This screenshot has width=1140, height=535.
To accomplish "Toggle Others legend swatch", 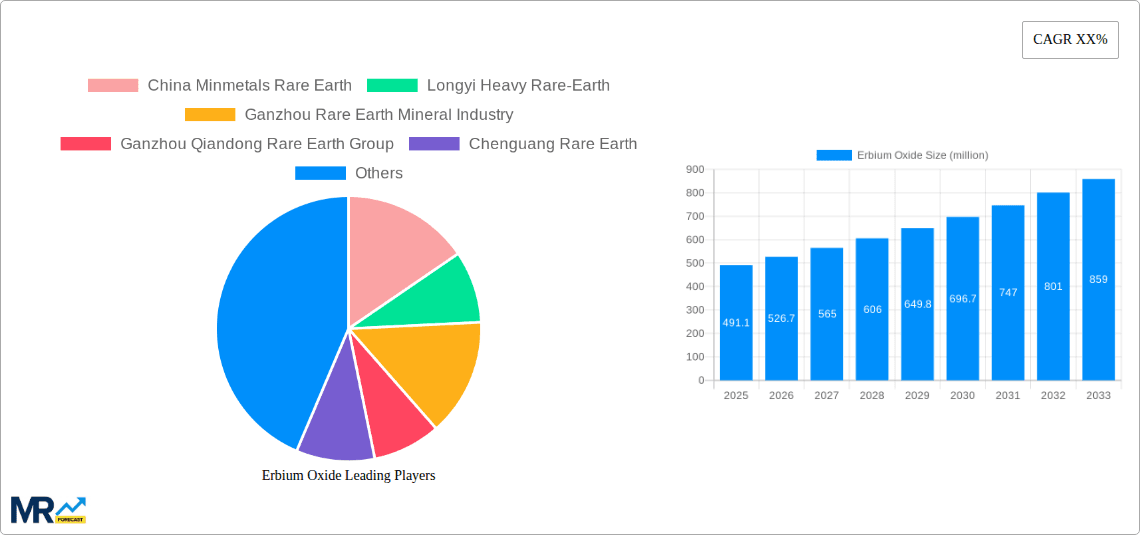I will tap(320, 173).
